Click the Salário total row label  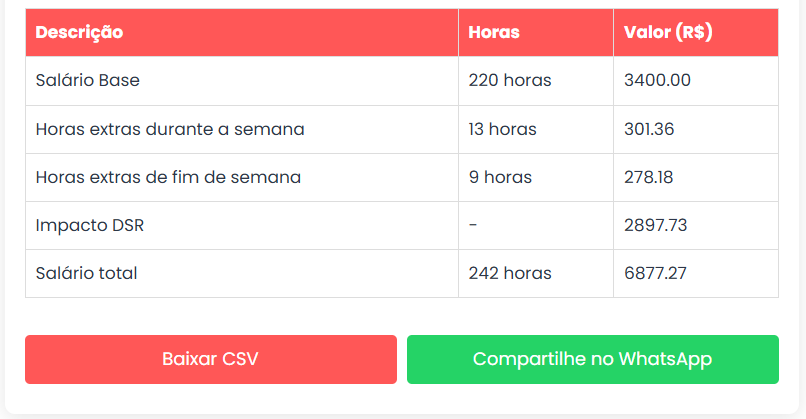(x=86, y=273)
